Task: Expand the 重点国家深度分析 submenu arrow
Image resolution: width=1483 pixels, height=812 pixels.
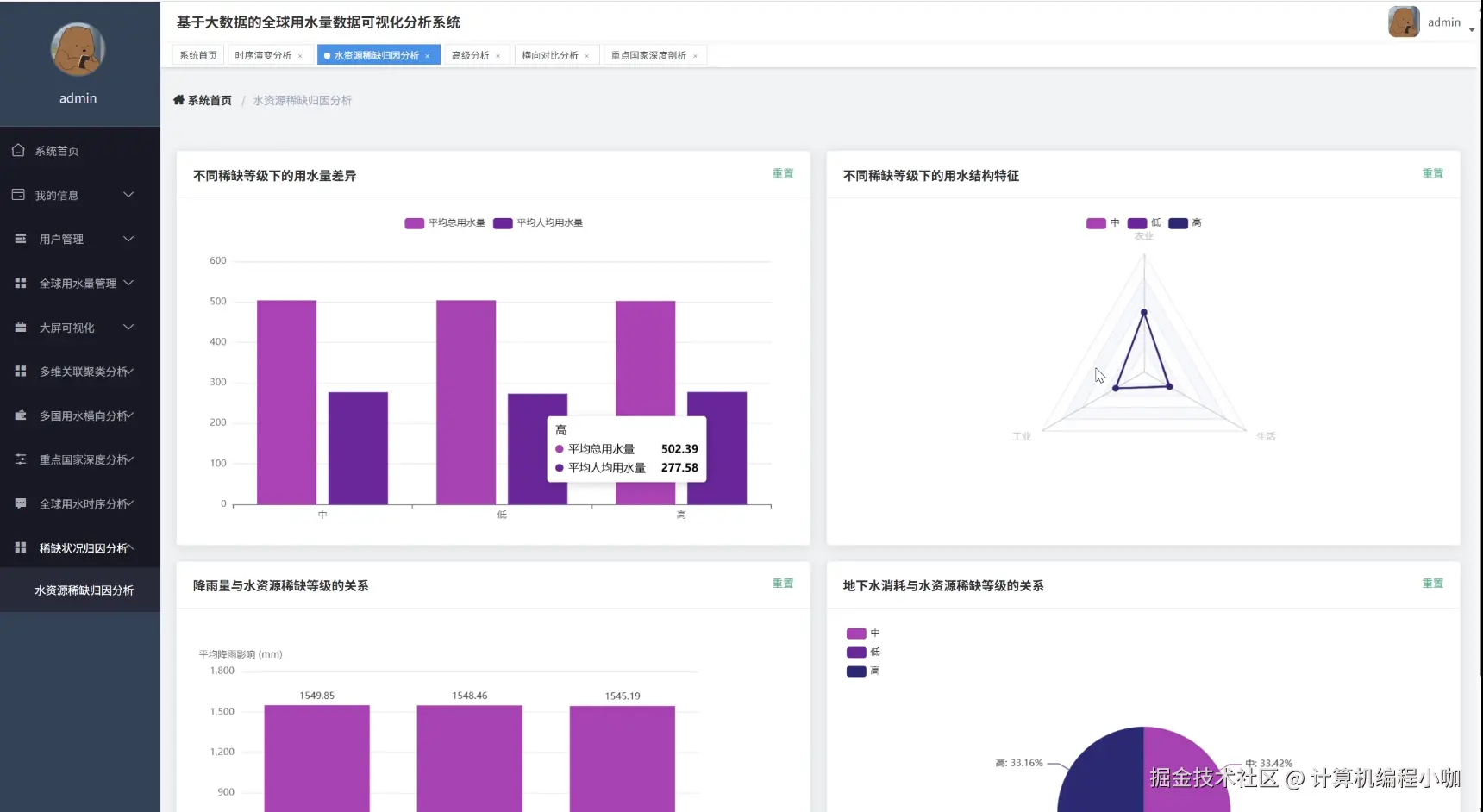Action: click(130, 459)
